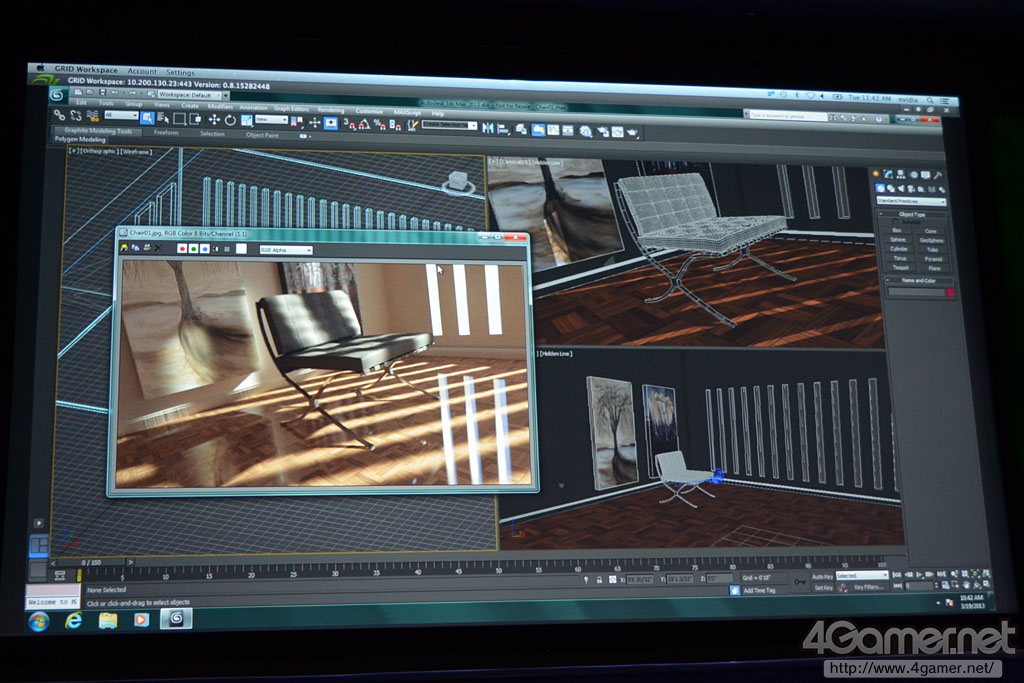
Task: Open the Schematic View icon
Action: 568,131
